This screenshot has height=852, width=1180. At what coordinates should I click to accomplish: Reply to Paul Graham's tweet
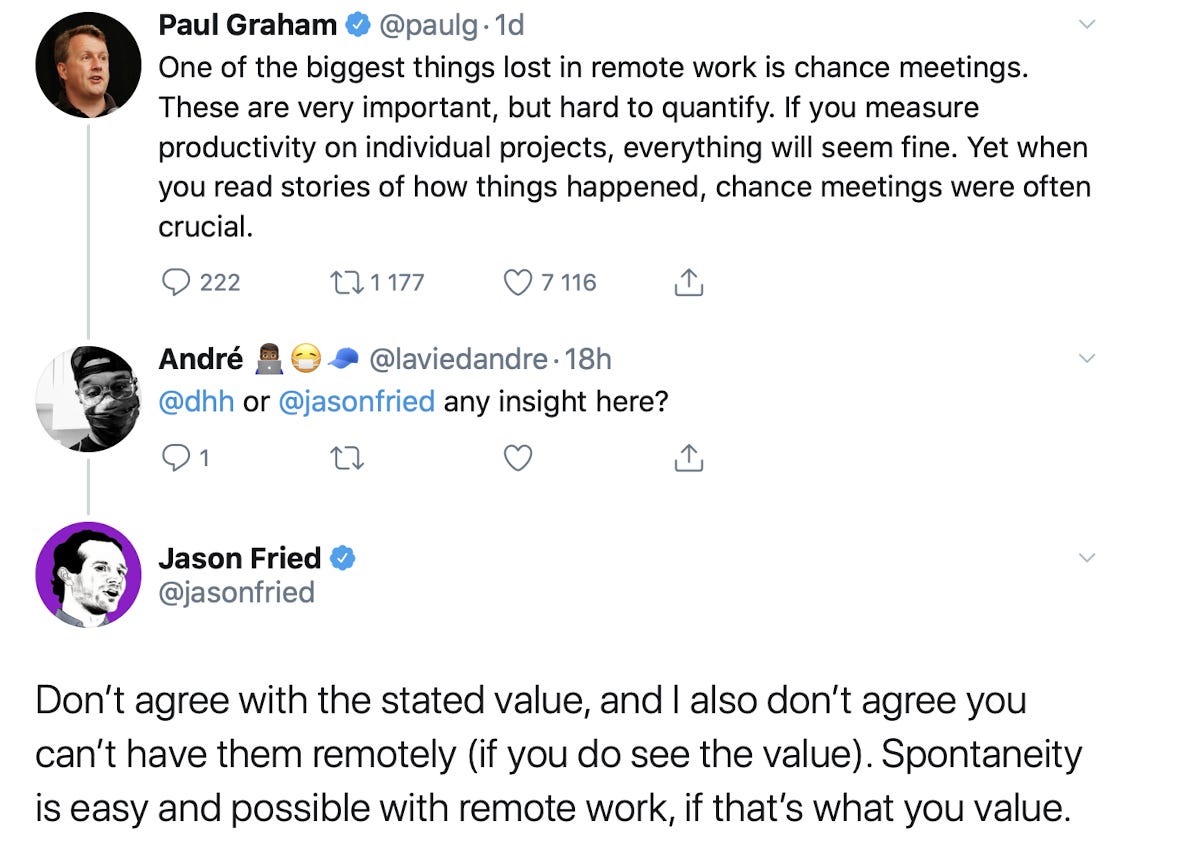(x=176, y=282)
